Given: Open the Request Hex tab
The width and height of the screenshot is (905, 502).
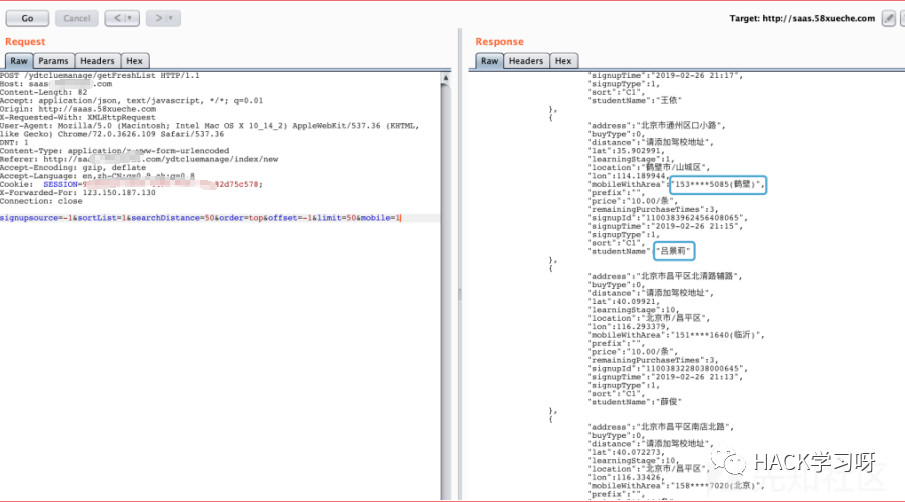Looking at the screenshot, I should 134,61.
